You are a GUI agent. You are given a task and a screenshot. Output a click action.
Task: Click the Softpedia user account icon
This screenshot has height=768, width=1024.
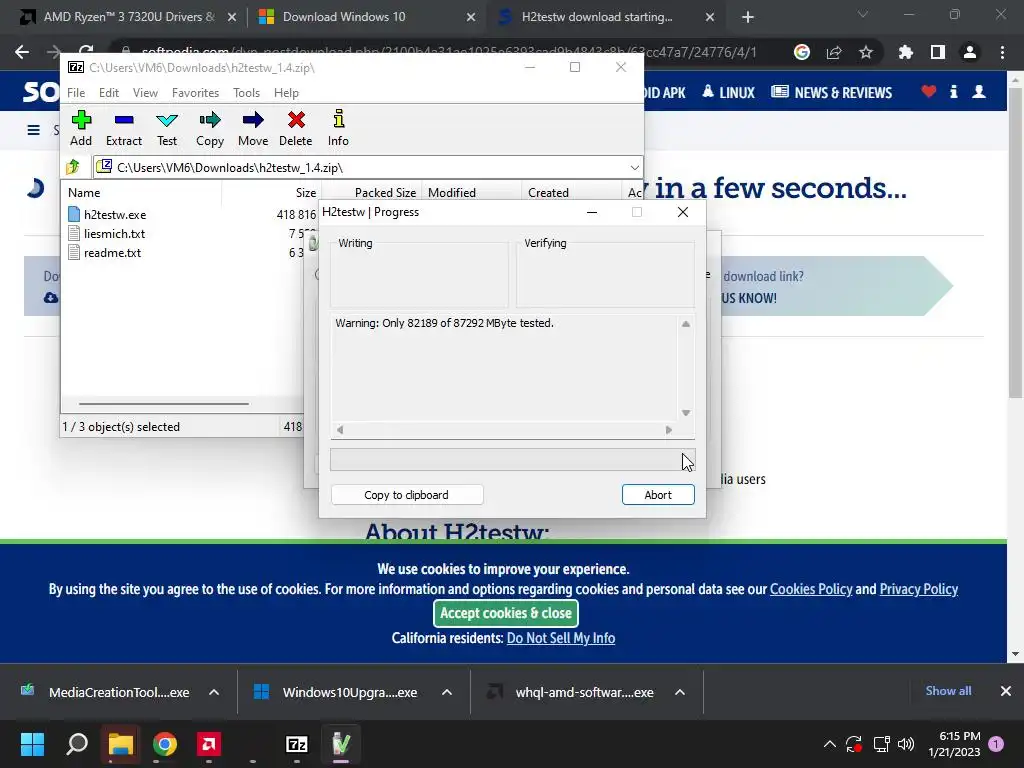tap(979, 91)
